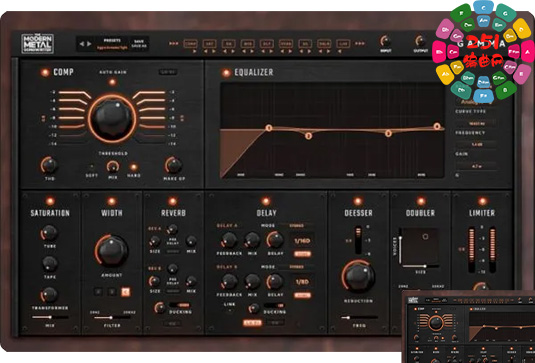Image resolution: width=535 pixels, height=363 pixels.
Task: Click the Rev A SIZE knob
Action: 155,241
